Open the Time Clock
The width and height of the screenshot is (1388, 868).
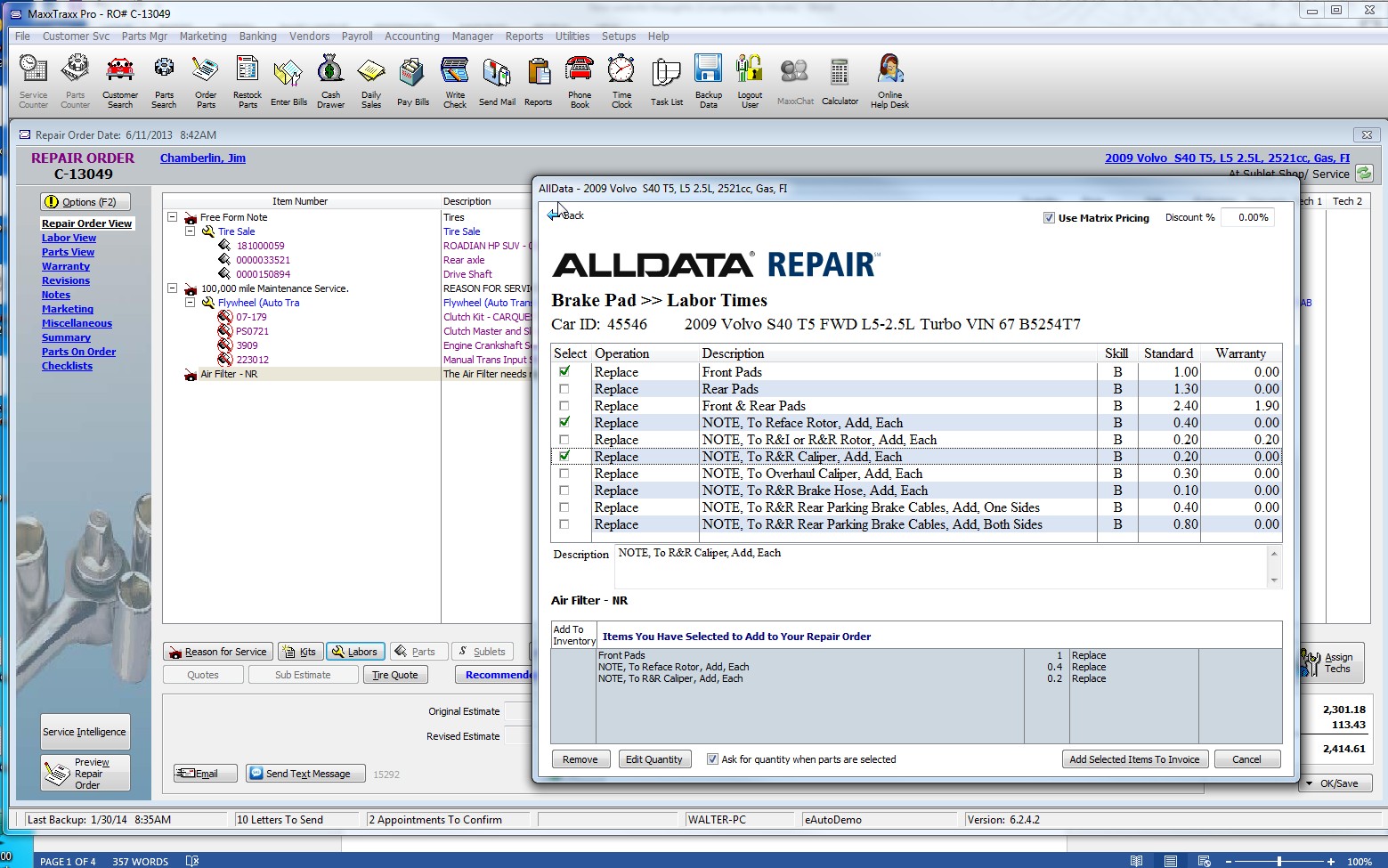click(621, 81)
